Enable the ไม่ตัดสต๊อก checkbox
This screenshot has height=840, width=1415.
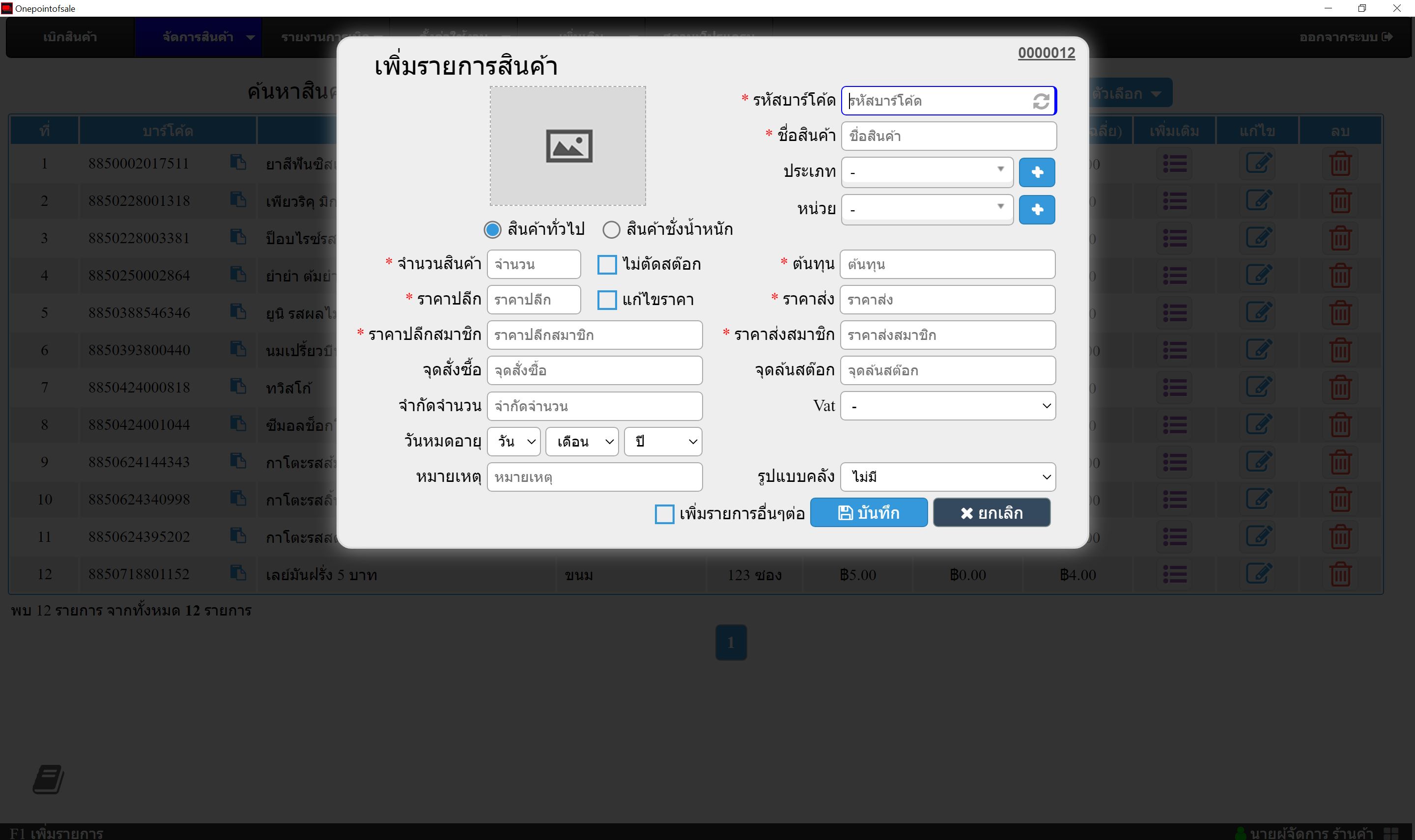tap(607, 264)
